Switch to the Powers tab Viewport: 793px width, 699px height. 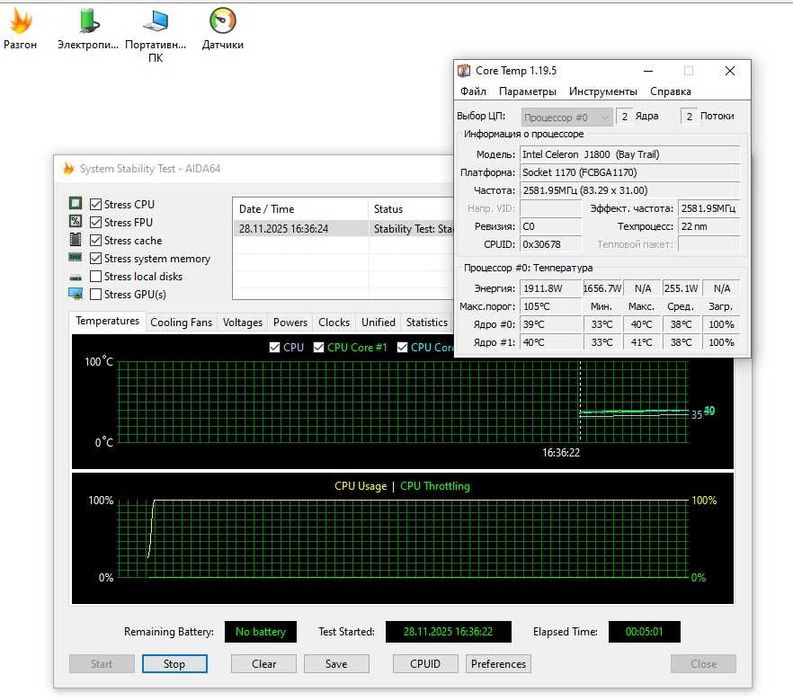pyautogui.click(x=290, y=323)
